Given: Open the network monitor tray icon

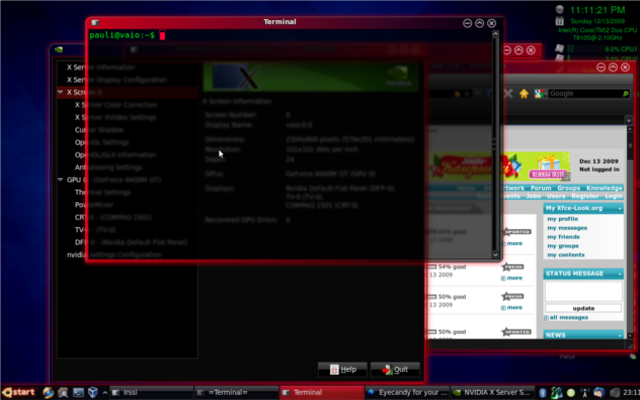Looking at the screenshot, I should [556, 393].
